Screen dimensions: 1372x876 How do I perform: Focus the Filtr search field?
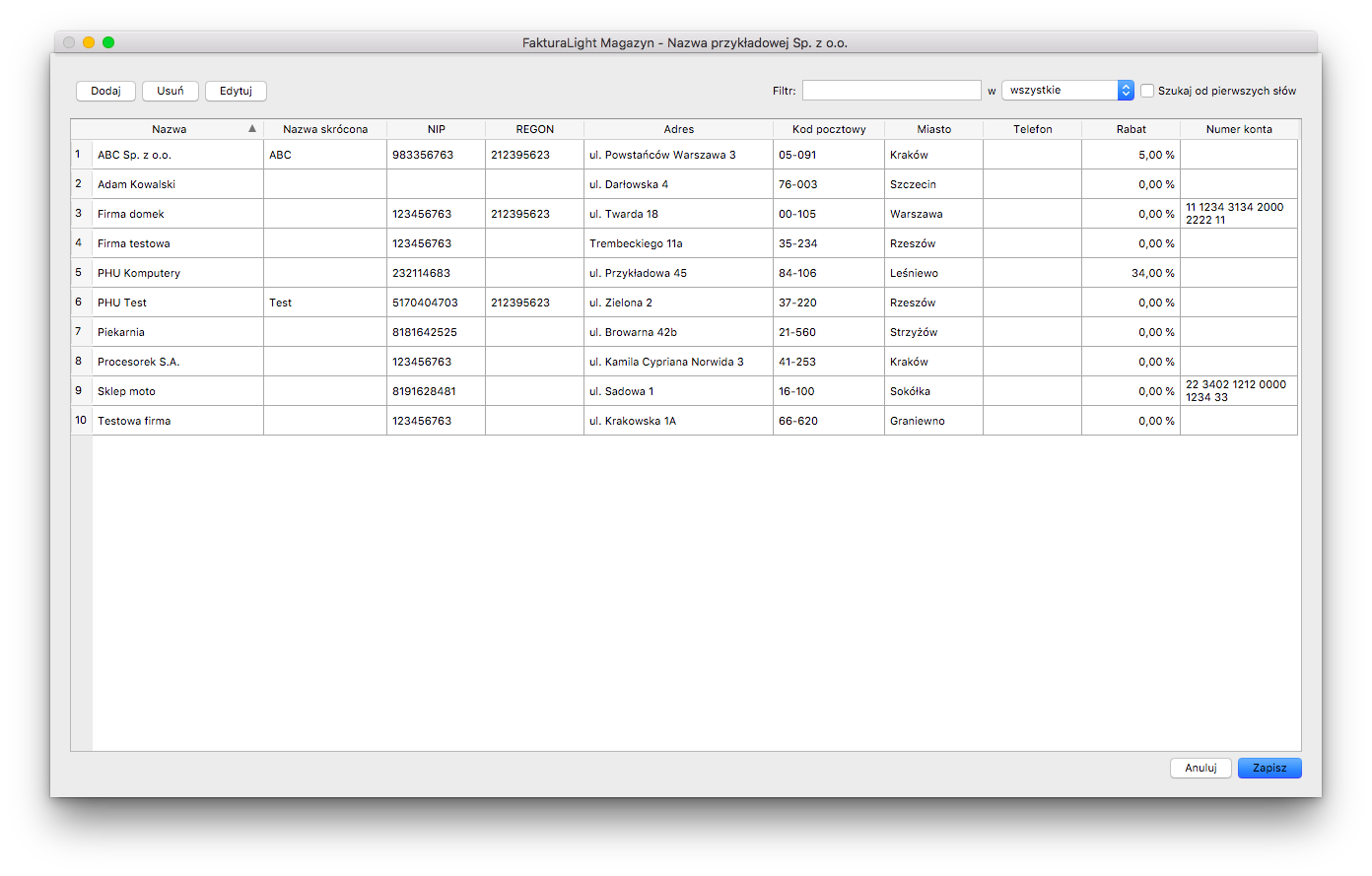[x=891, y=91]
